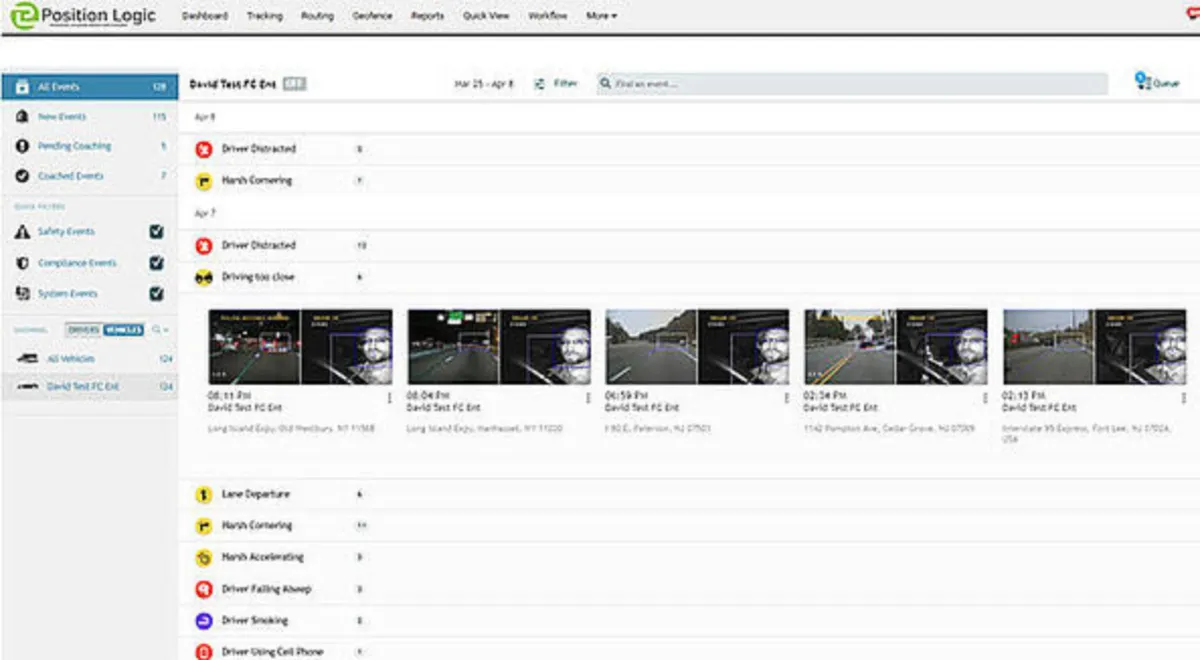Click the Driving too close event icon
Viewport: 1200px width, 660px height.
[x=203, y=277]
